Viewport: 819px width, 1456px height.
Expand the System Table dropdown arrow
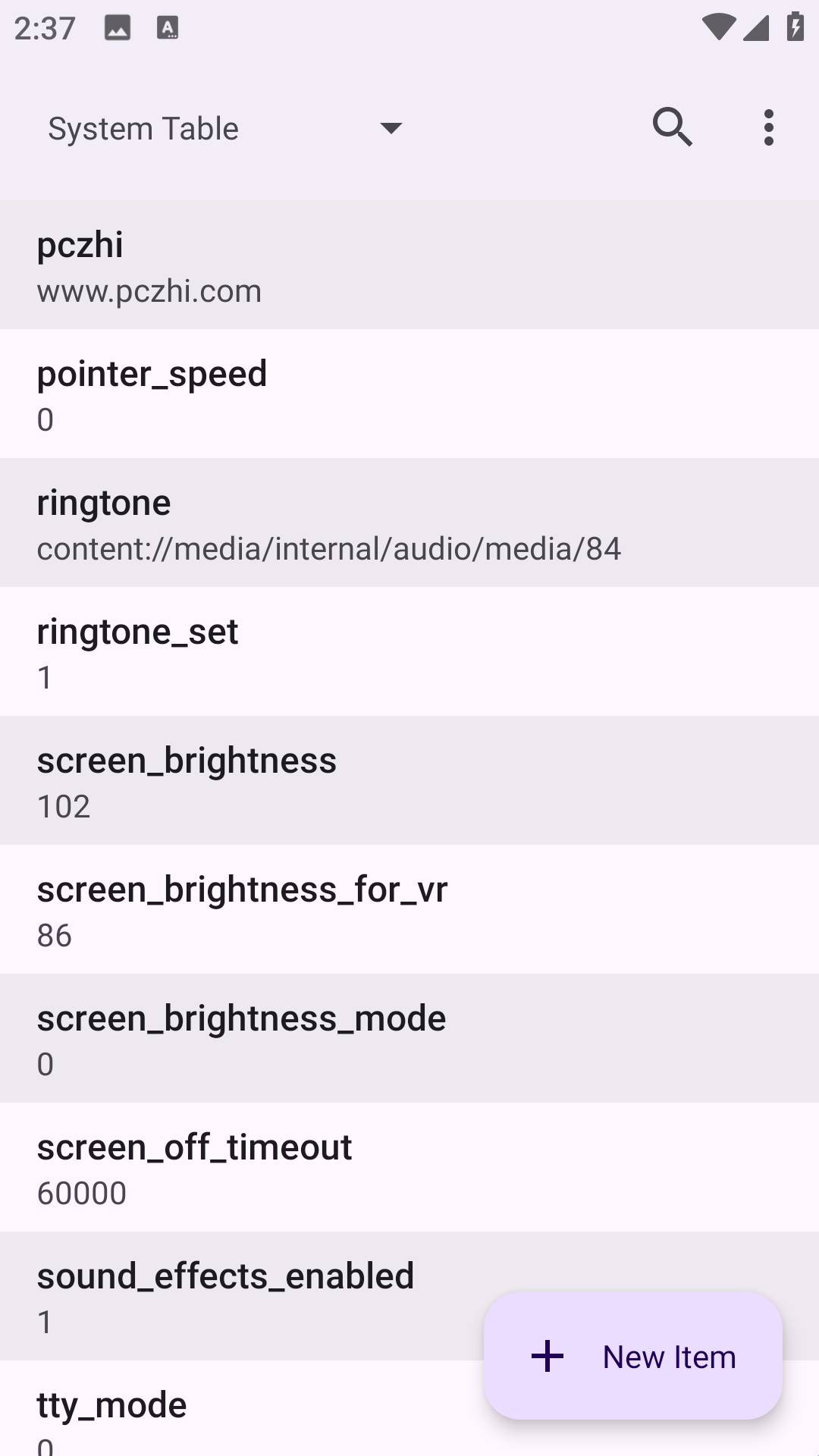391,128
